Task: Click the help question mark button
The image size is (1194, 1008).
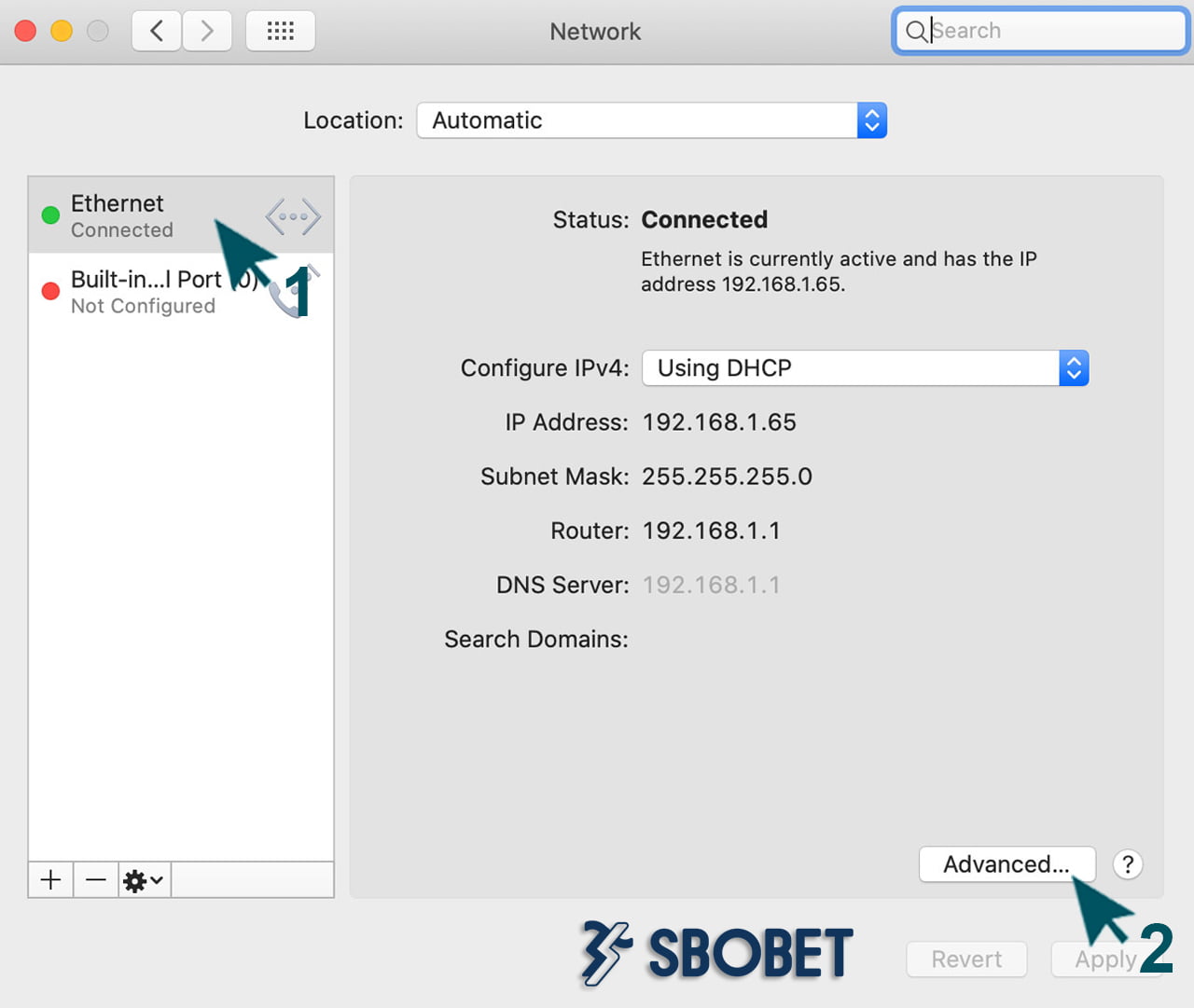Action: 1128,864
